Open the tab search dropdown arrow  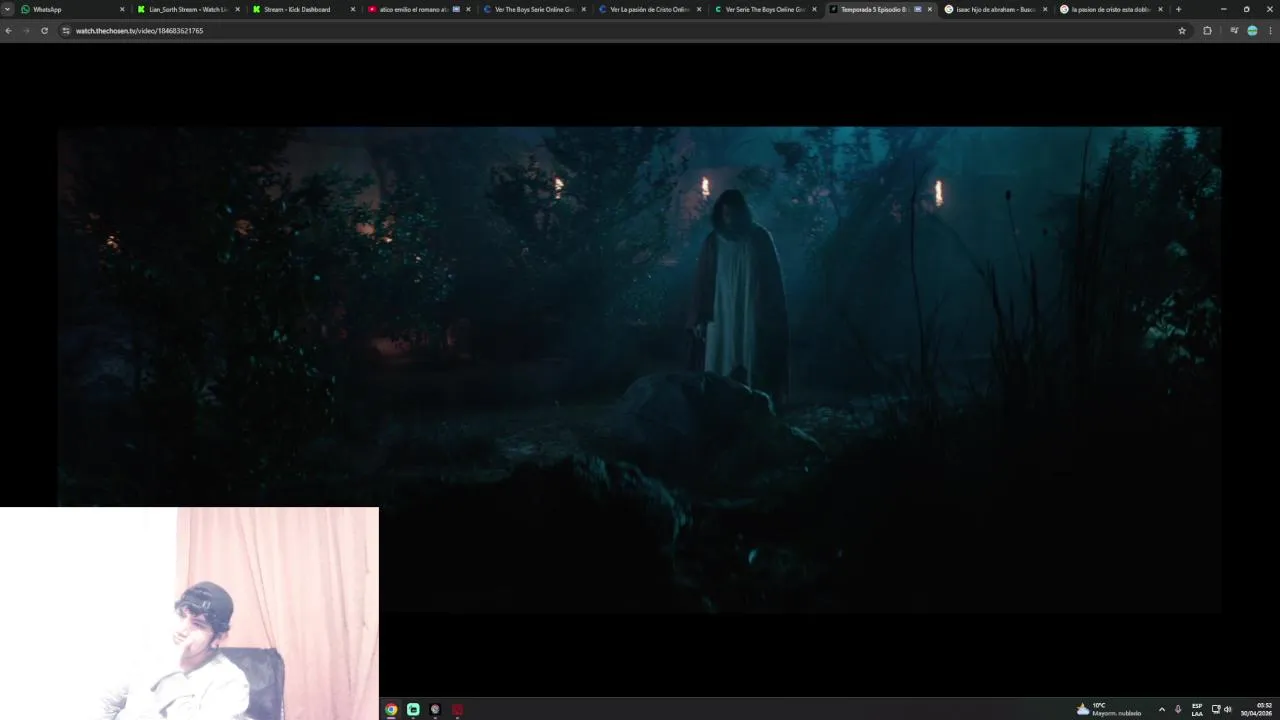7,9
